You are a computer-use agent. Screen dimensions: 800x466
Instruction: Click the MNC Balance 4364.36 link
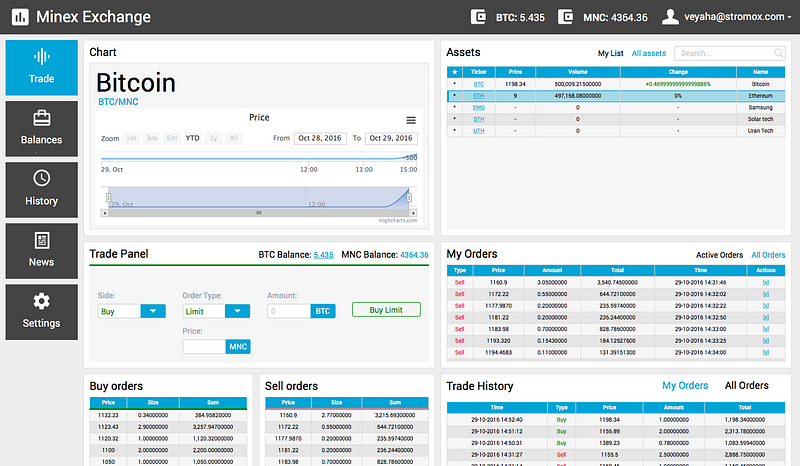tap(414, 255)
